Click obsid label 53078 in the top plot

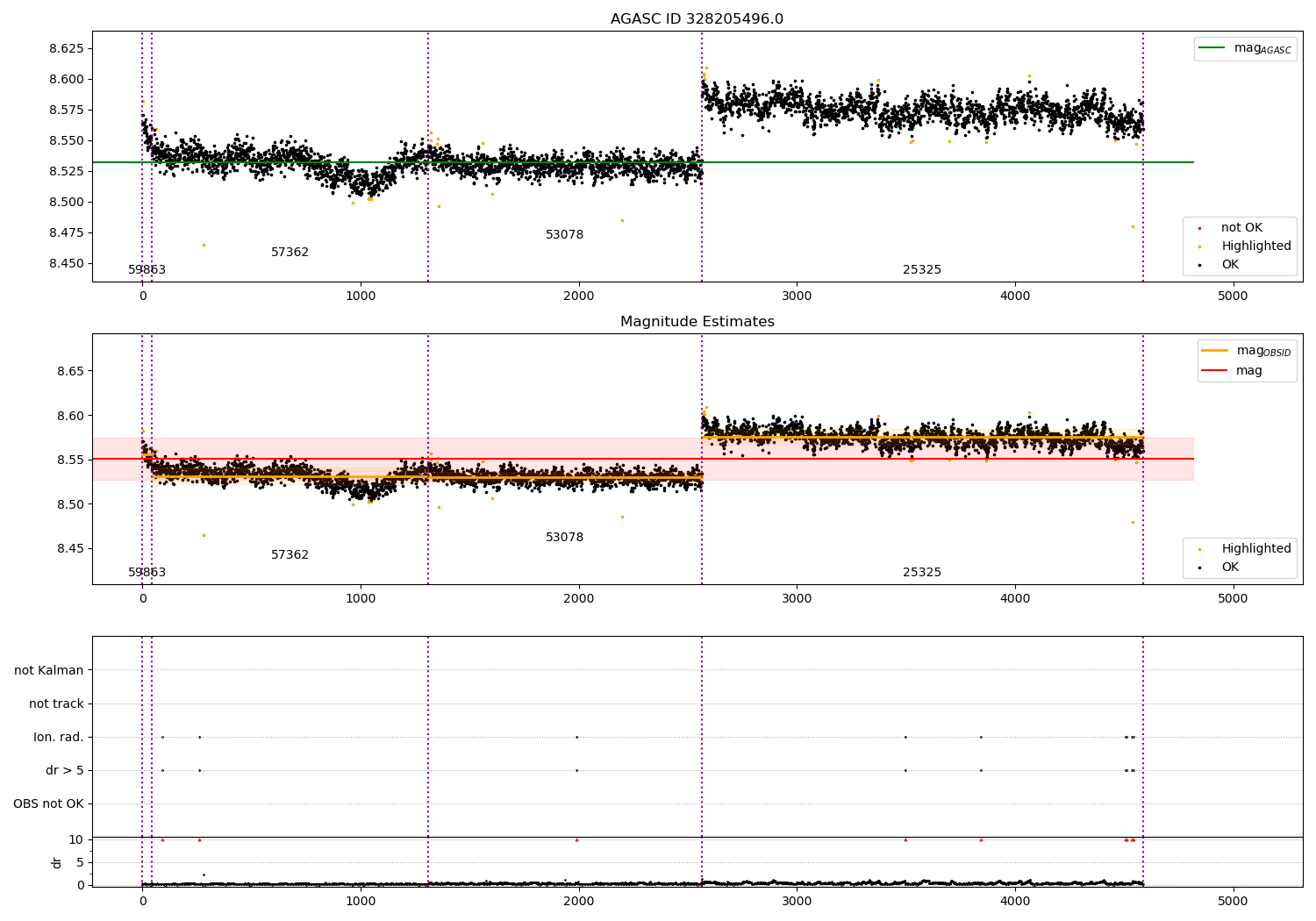[x=564, y=235]
